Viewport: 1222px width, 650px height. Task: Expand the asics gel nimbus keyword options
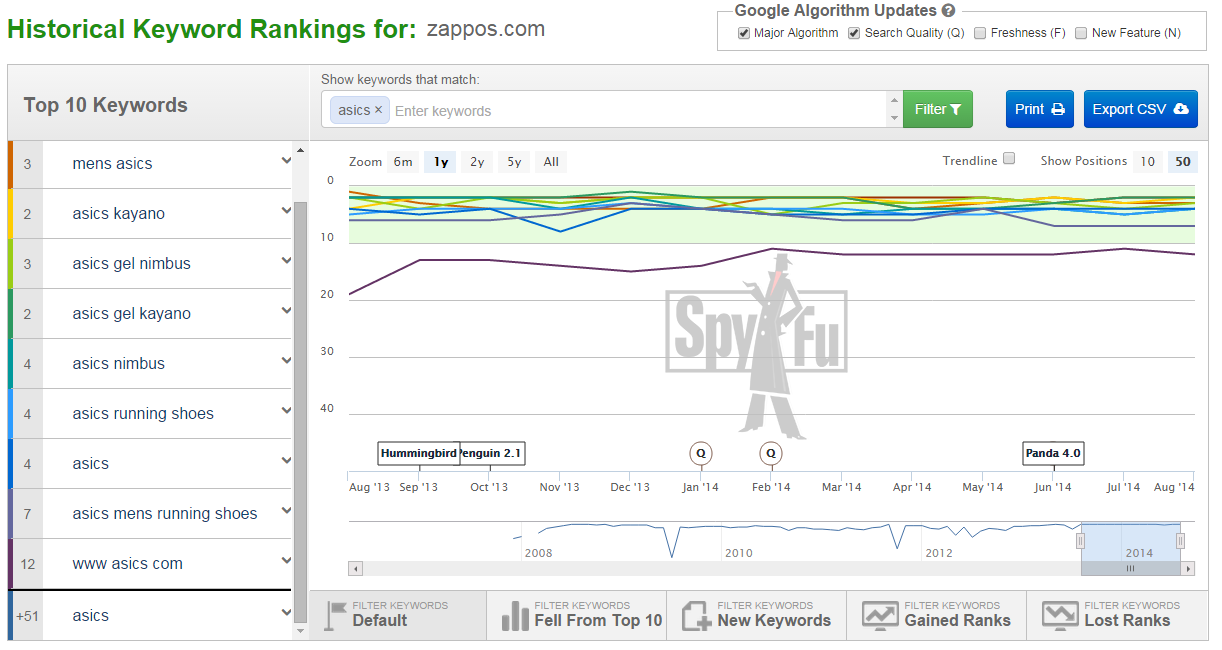point(286,261)
